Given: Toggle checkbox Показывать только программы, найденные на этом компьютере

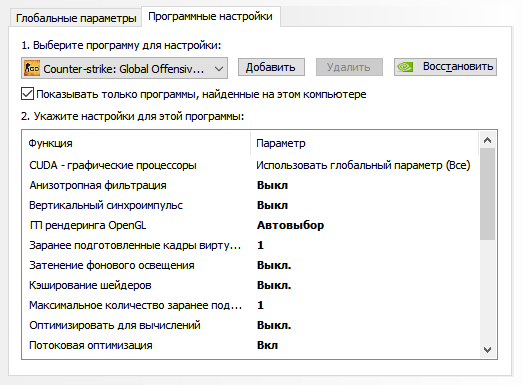Looking at the screenshot, I should point(27,94).
